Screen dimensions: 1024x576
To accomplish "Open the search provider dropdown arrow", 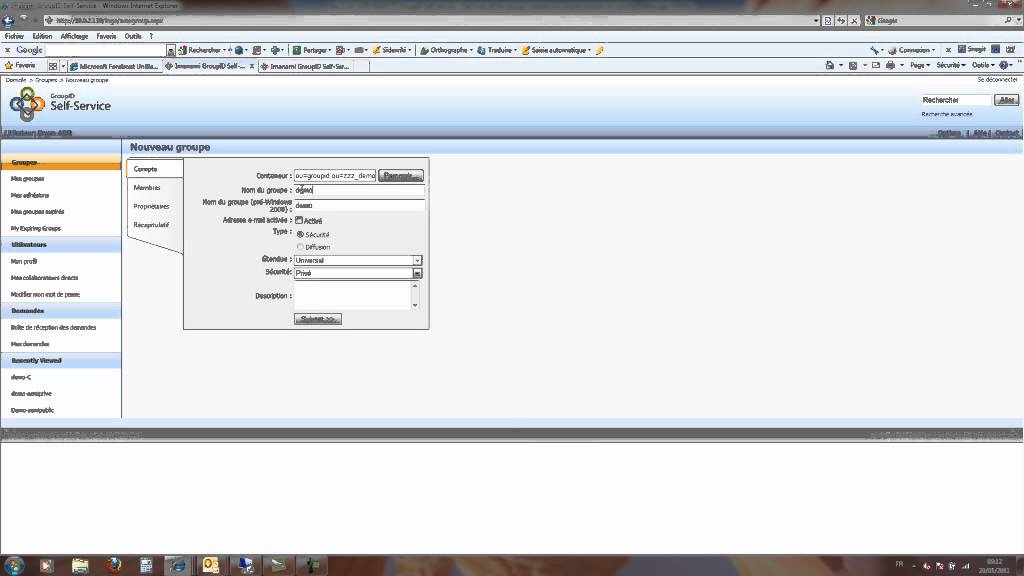I will [x=1019, y=20].
